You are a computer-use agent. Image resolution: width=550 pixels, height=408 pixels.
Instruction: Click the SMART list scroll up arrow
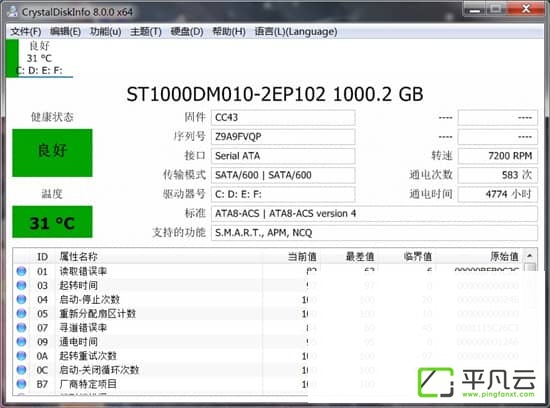(530, 256)
